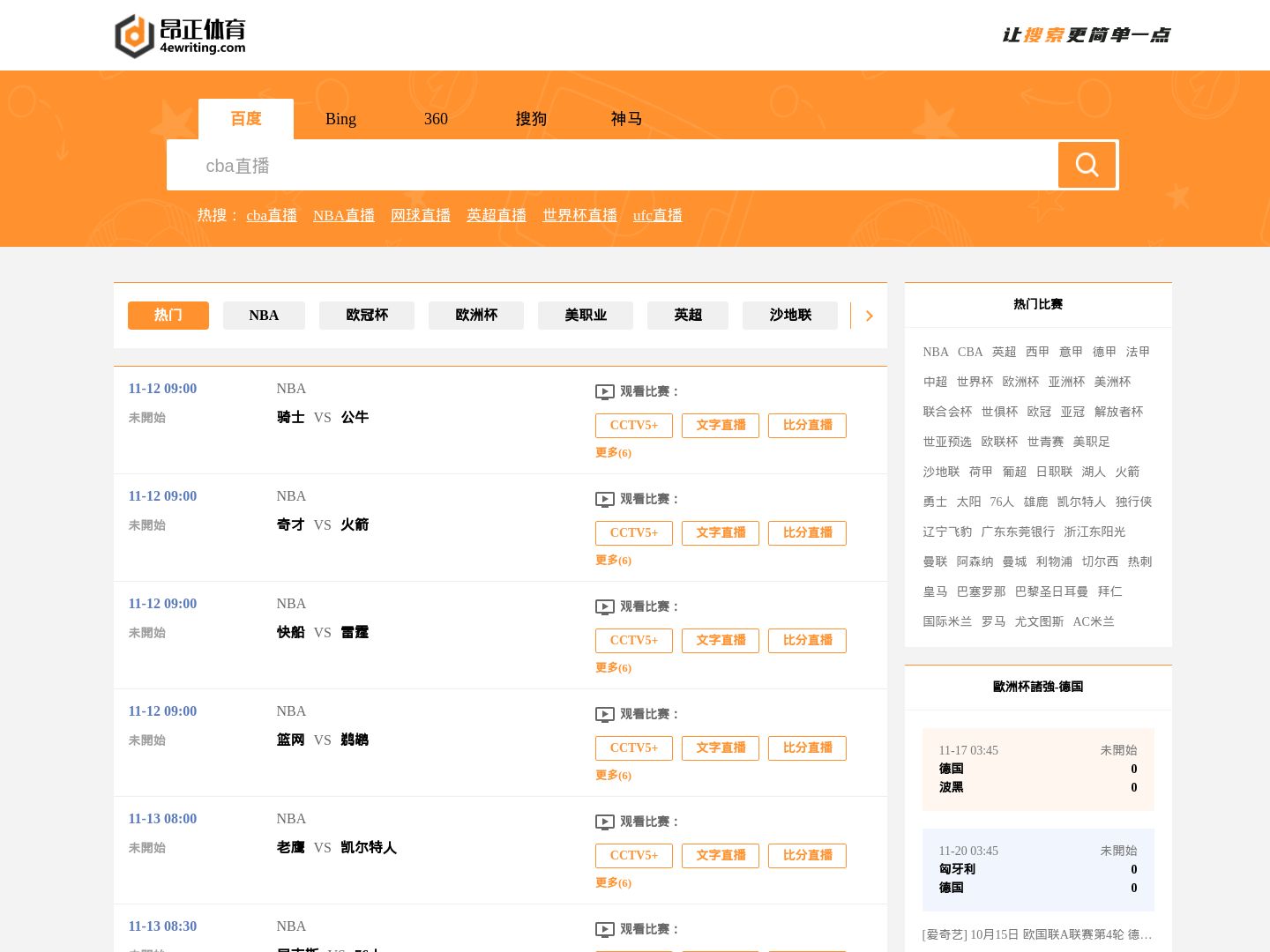
Task: Select the 英超 category tab
Action: click(688, 316)
